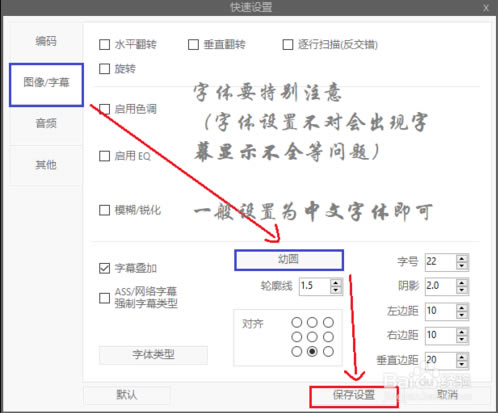The image size is (498, 413).
Task: Click the 保存设置 button
Action: [x=354, y=396]
